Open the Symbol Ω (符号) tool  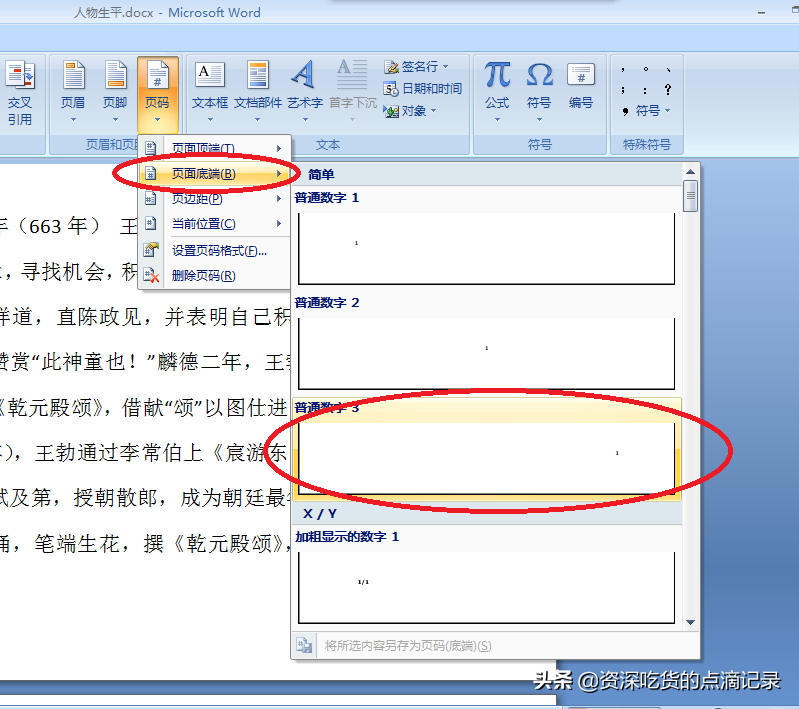click(x=539, y=92)
